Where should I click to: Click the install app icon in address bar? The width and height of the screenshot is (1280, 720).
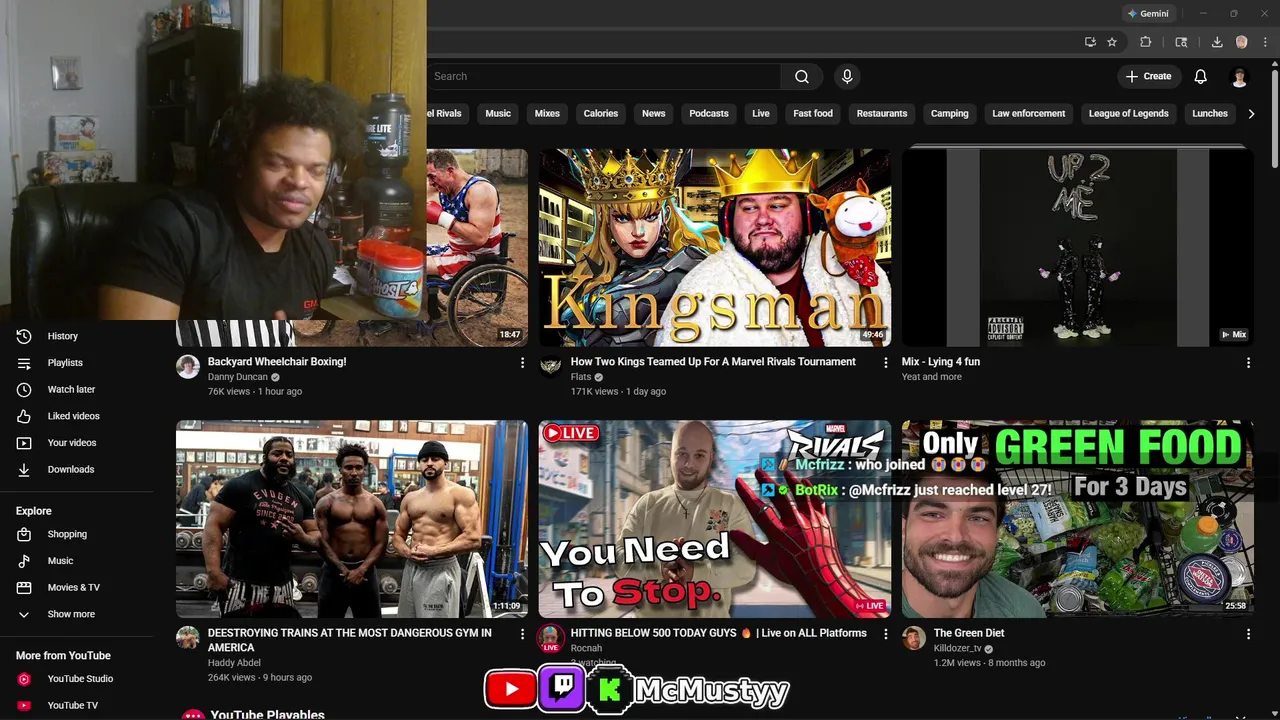coord(1090,42)
